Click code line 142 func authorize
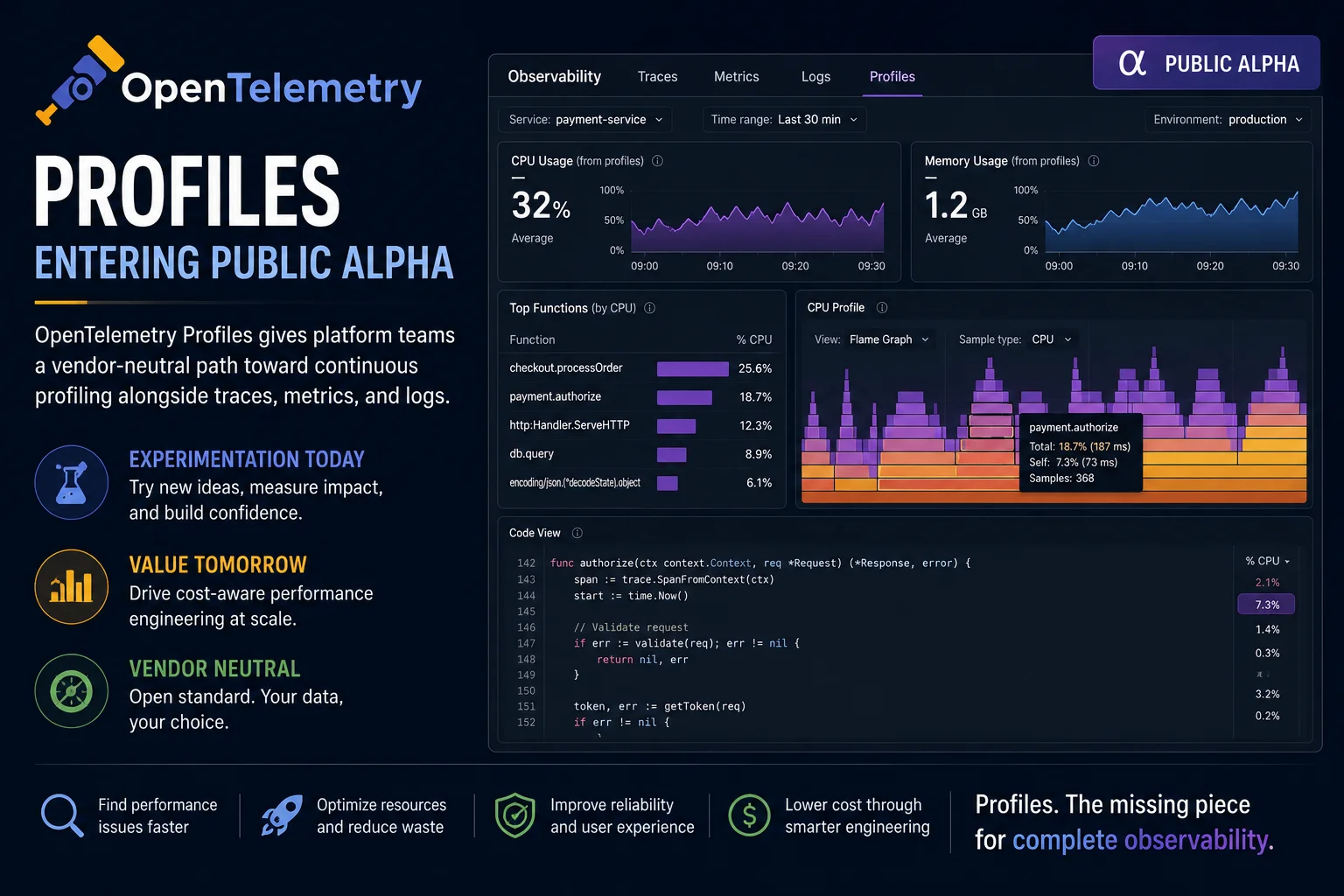Viewport: 1344px width, 896px height. (760, 563)
